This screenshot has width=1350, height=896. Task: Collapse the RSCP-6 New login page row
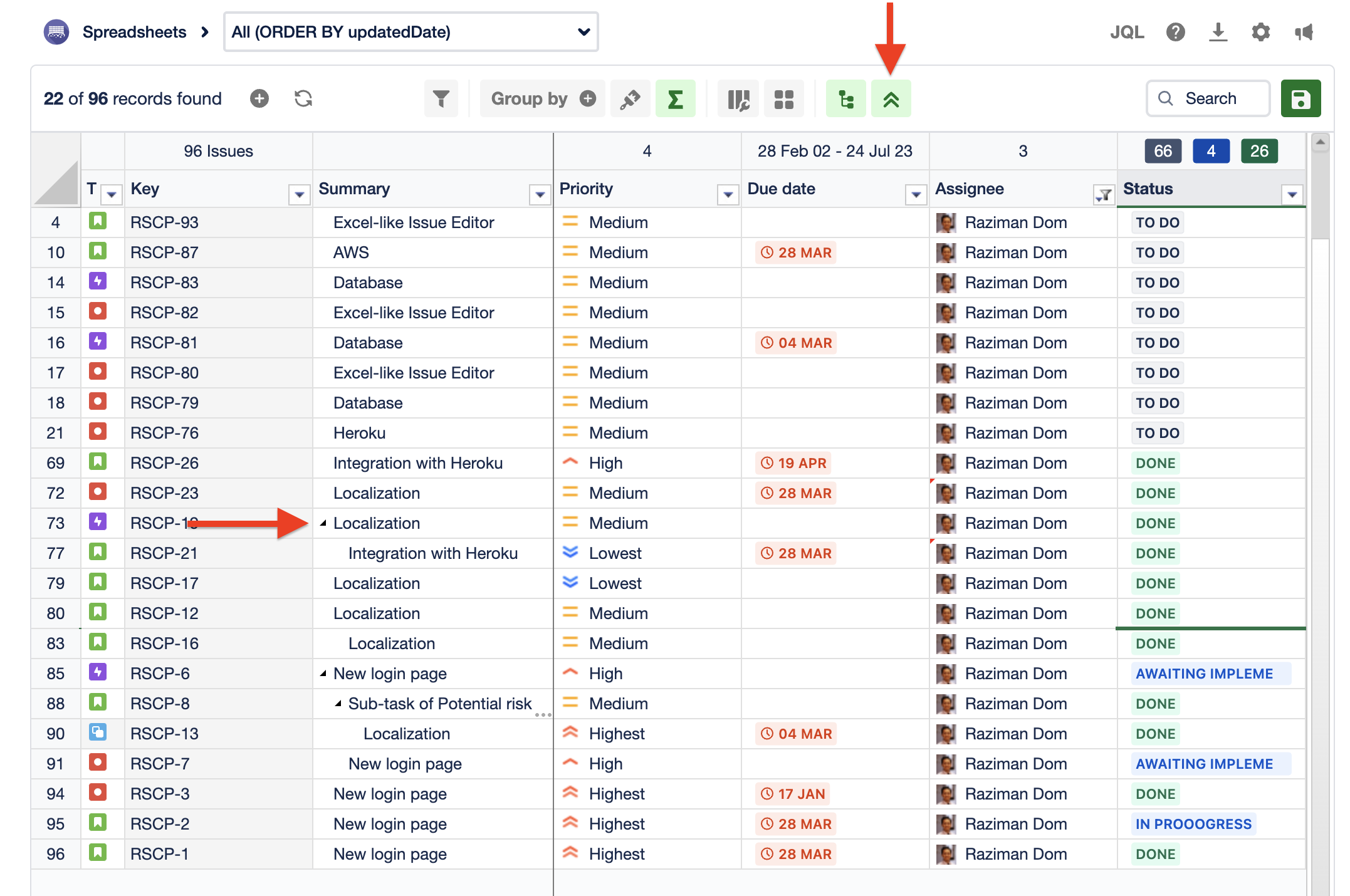[323, 674]
